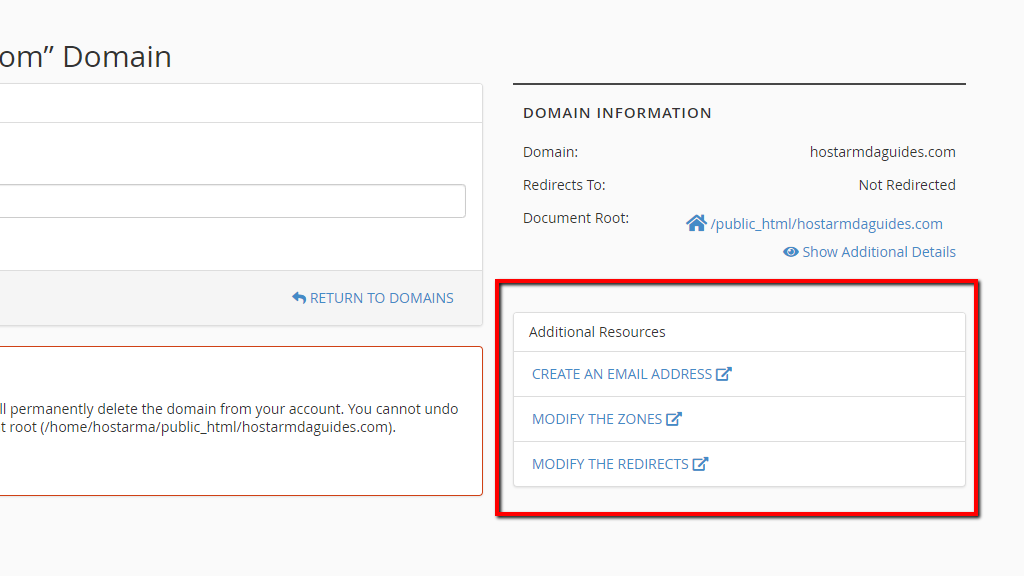Click the hostarmdaguides.com domain value
Image resolution: width=1024 pixels, height=576 pixels.
(882, 152)
